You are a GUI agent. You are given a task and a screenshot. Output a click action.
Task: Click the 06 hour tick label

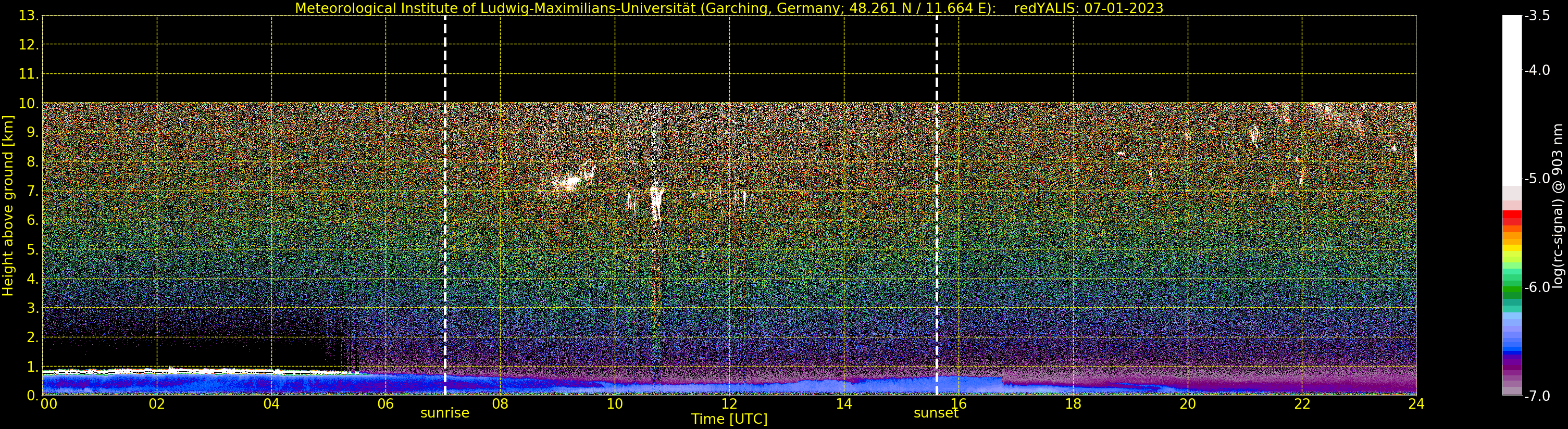pyautogui.click(x=385, y=404)
